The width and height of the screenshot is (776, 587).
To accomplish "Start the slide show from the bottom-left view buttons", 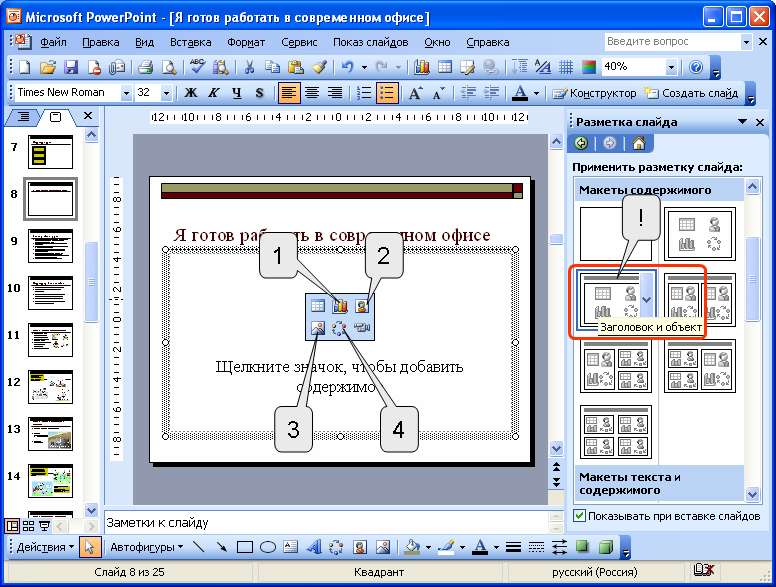I will (45, 526).
